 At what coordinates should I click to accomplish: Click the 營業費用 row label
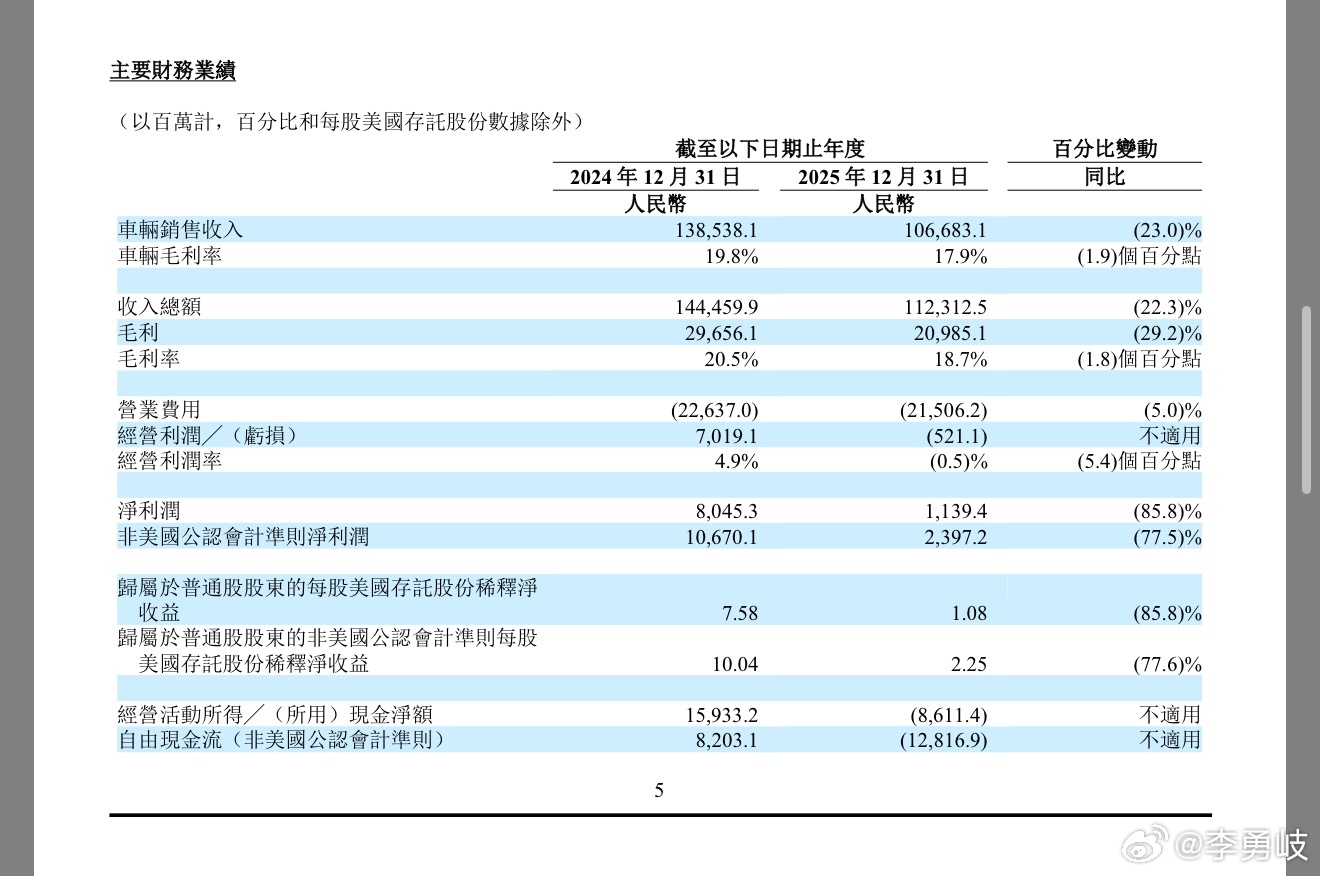(x=160, y=409)
